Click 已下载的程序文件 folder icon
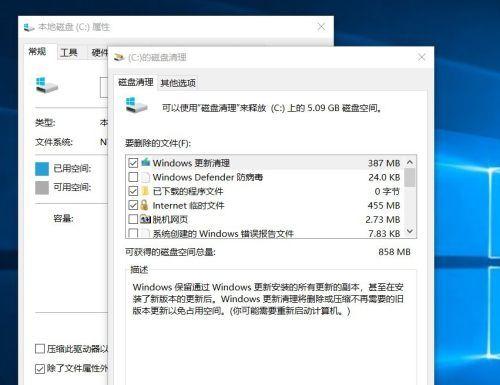The width and height of the screenshot is (500, 385). click(x=145, y=191)
